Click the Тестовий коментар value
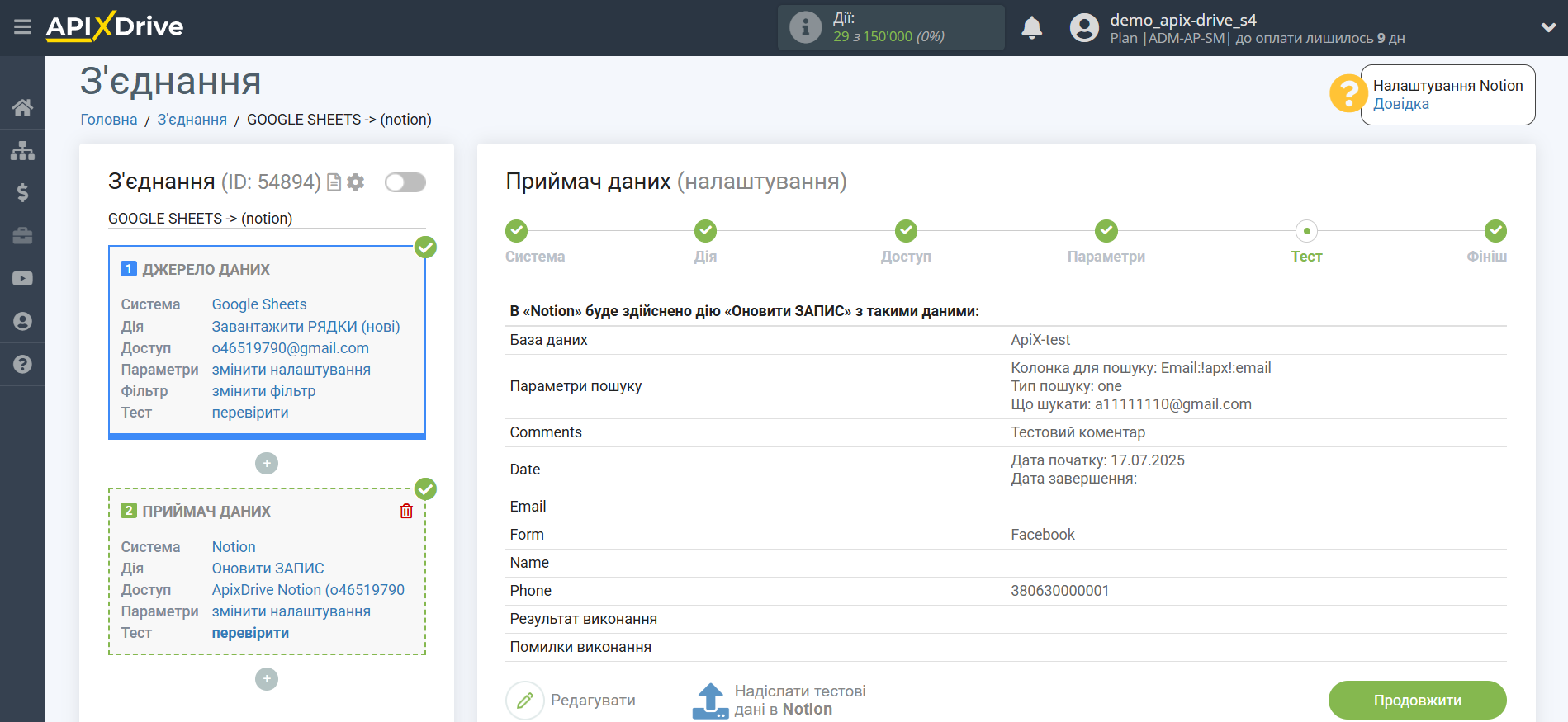This screenshot has height=722, width=1568. (1078, 432)
